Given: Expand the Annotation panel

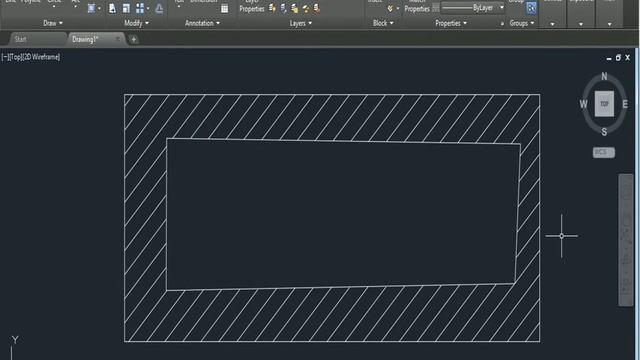Looking at the screenshot, I should pos(202,23).
